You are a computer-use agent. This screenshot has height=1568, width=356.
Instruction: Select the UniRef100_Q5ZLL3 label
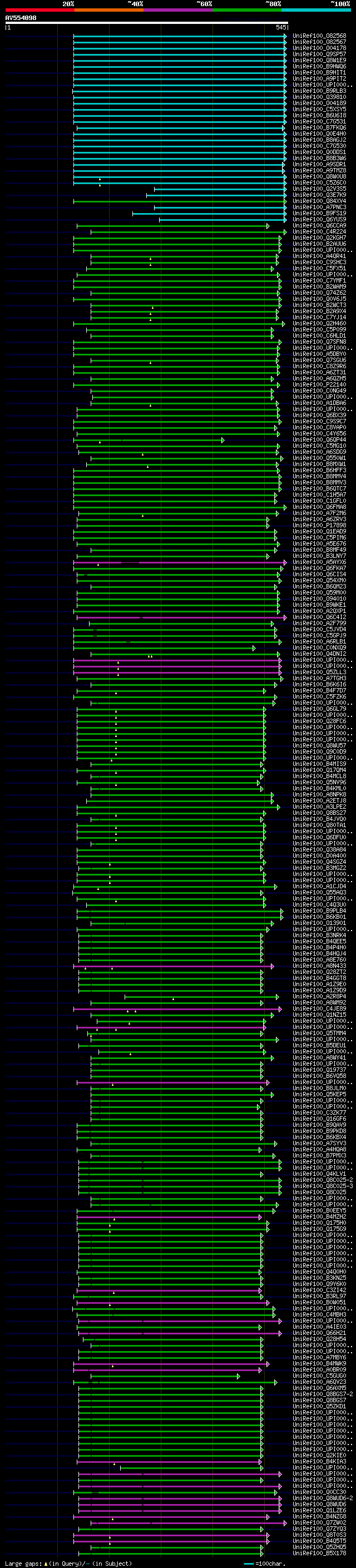coord(319,672)
